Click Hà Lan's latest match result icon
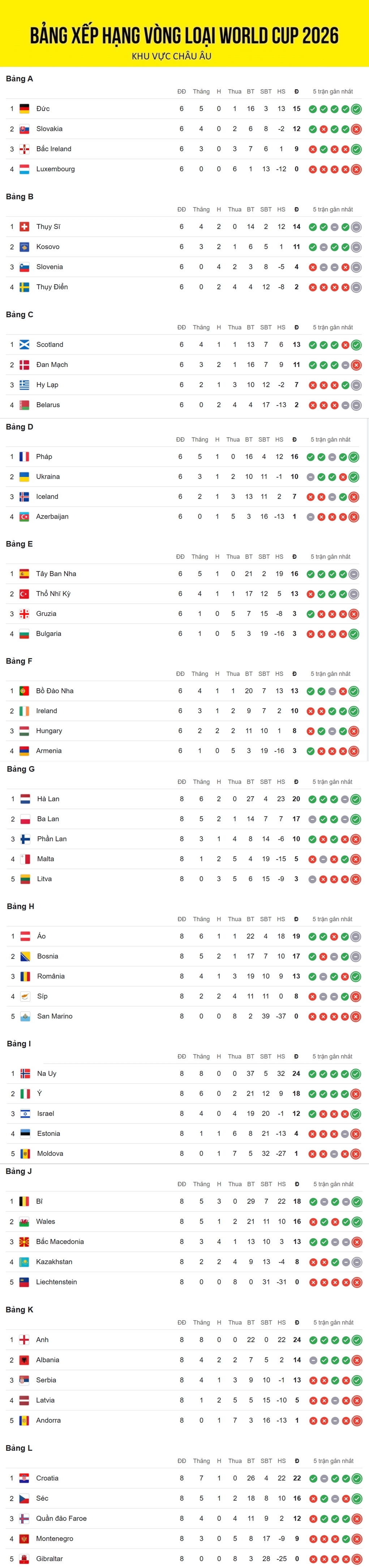Viewport: 369px width, 1568px height. 356,799
